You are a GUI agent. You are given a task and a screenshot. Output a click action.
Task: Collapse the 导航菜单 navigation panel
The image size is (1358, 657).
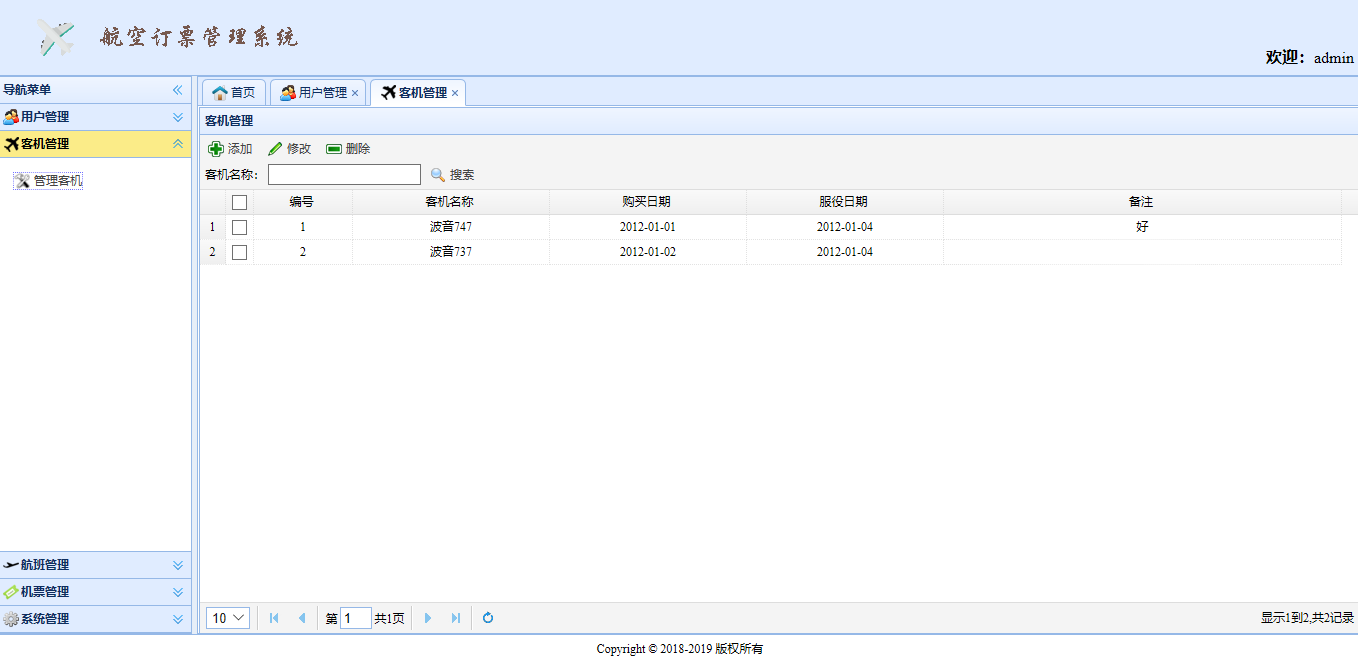point(178,90)
